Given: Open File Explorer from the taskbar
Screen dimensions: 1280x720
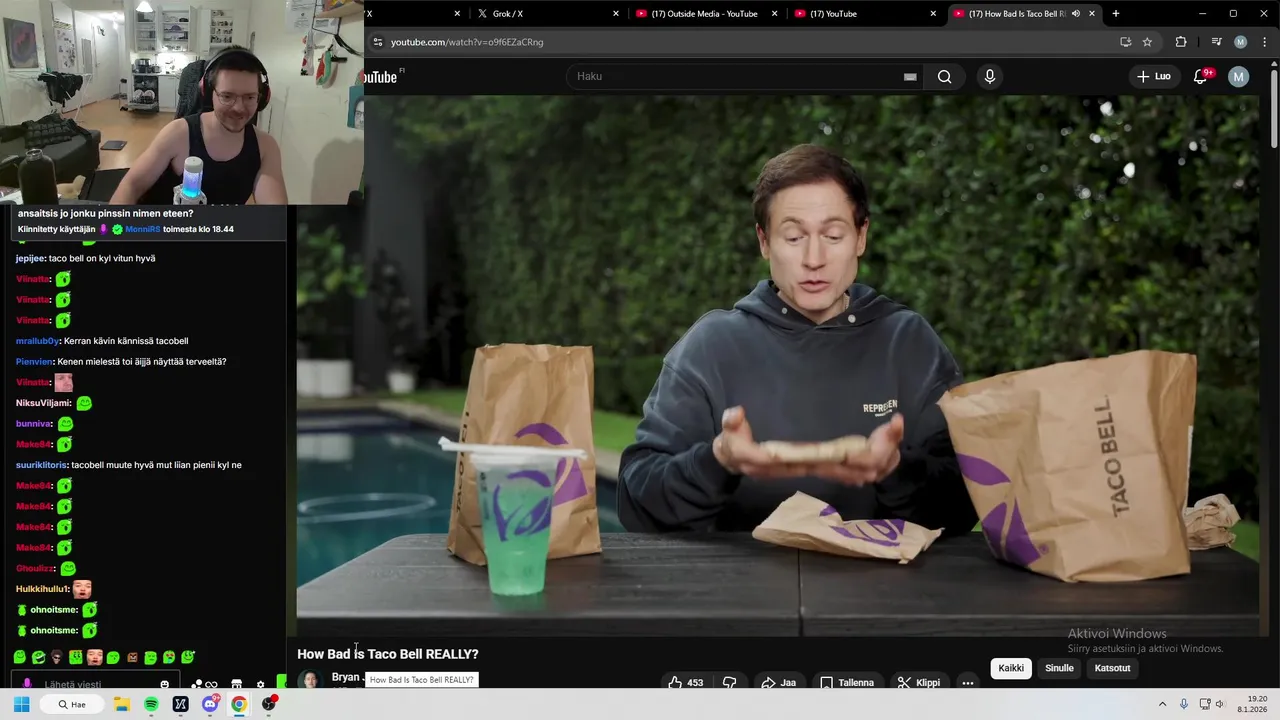Looking at the screenshot, I should click(121, 704).
